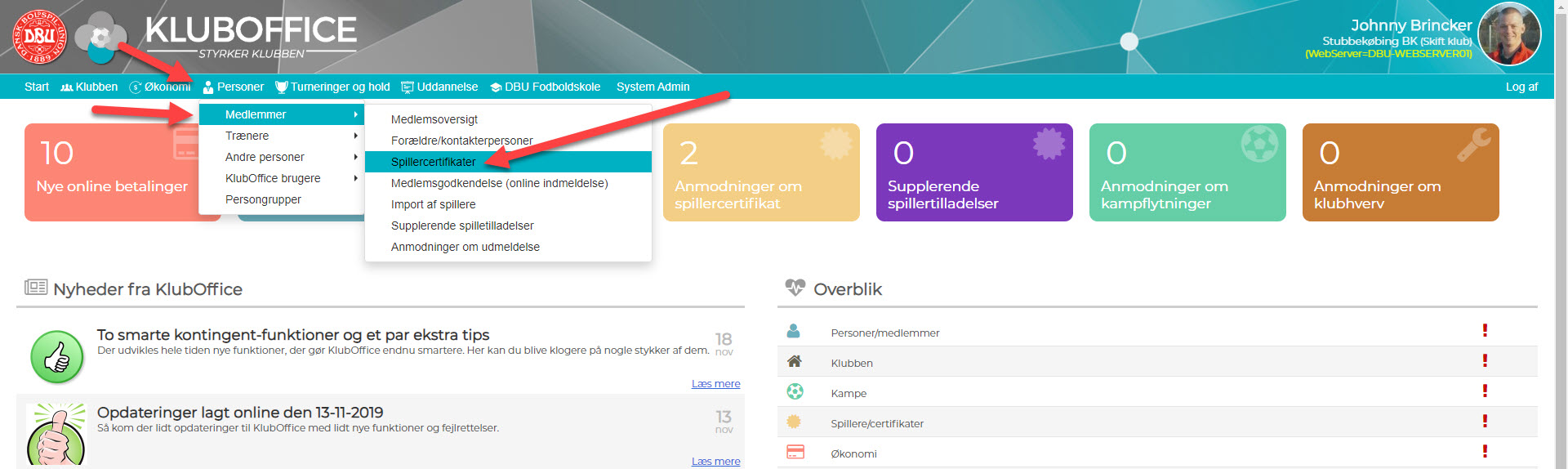Click the person icon beside Personer/medlemmer

793,331
